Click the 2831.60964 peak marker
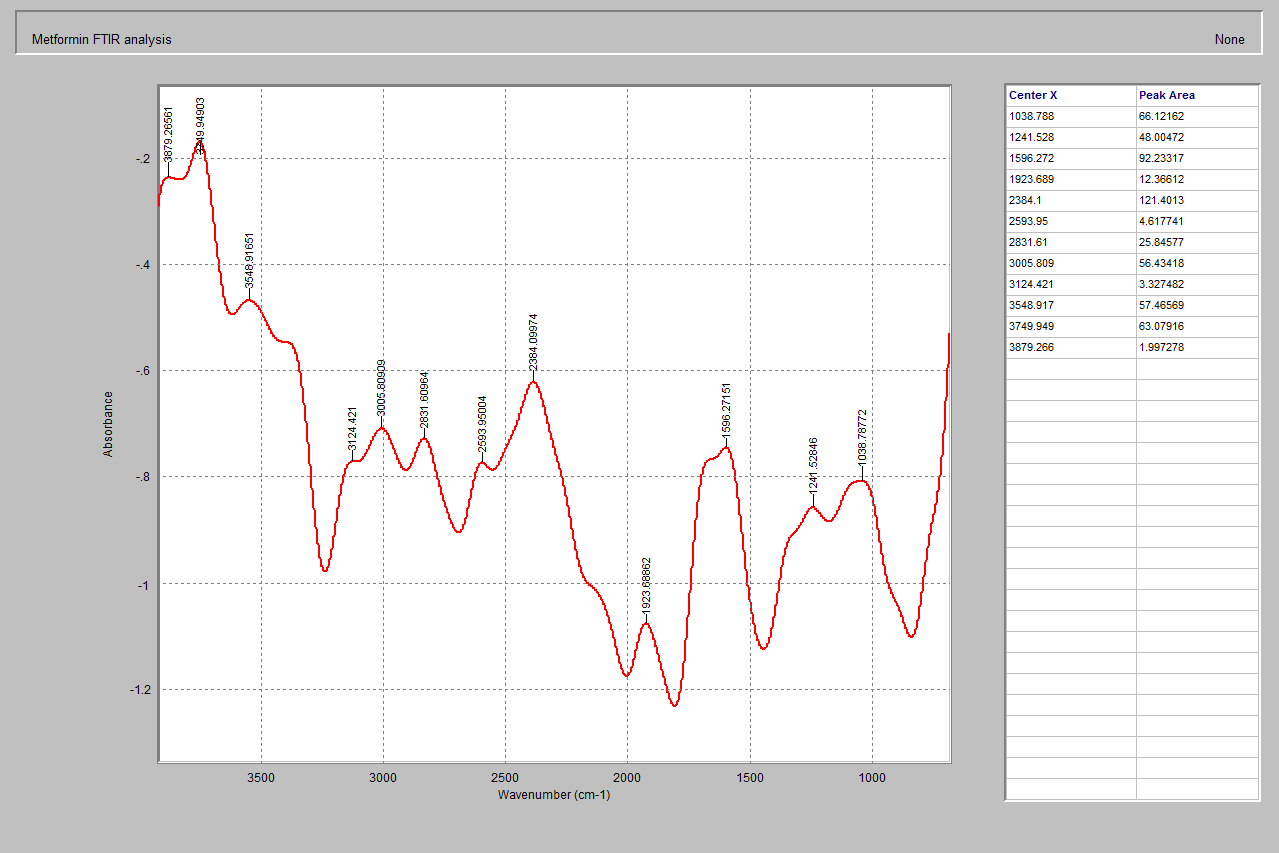Screen dimensions: 1279x853 pos(425,400)
